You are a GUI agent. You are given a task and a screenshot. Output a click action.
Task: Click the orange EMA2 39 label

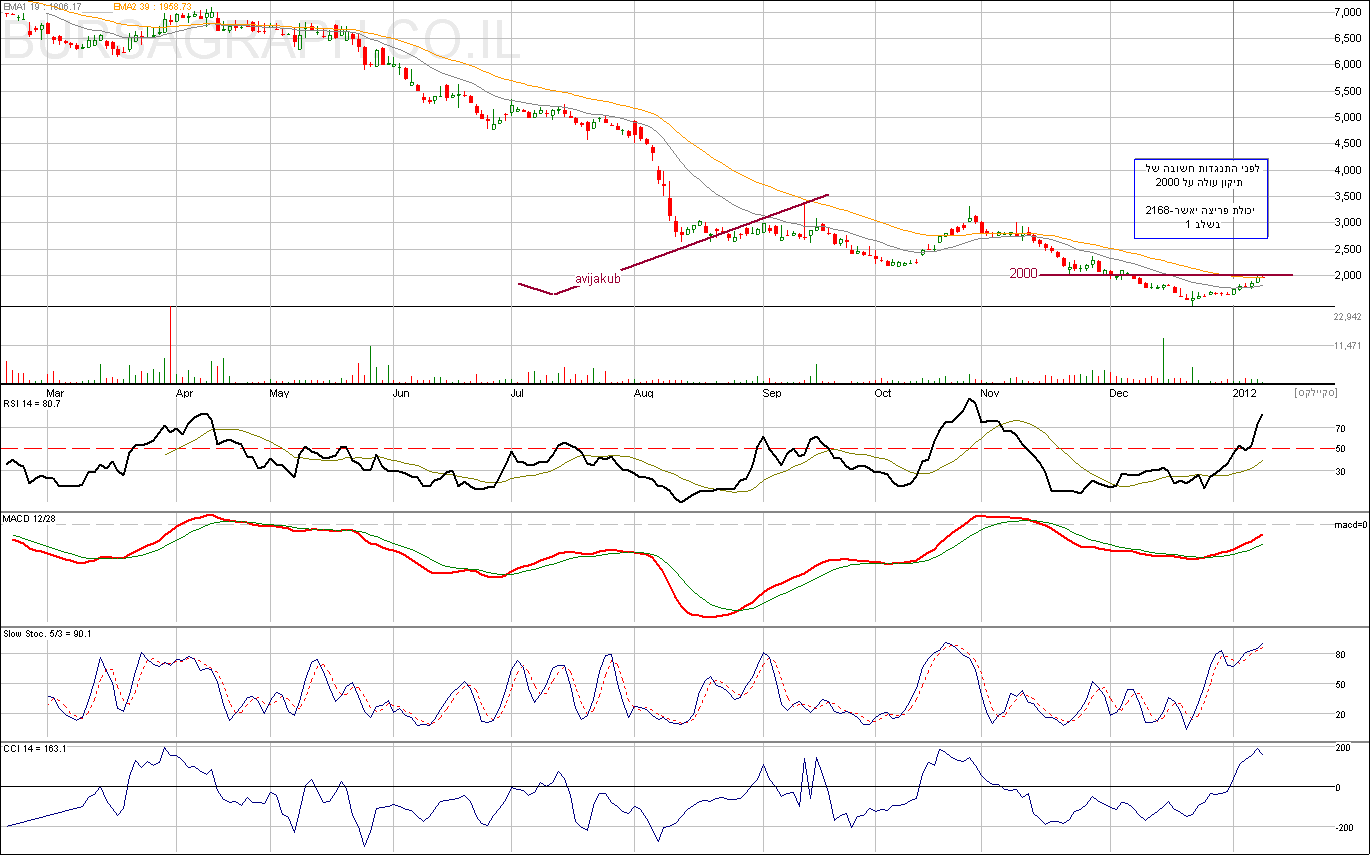142,7
